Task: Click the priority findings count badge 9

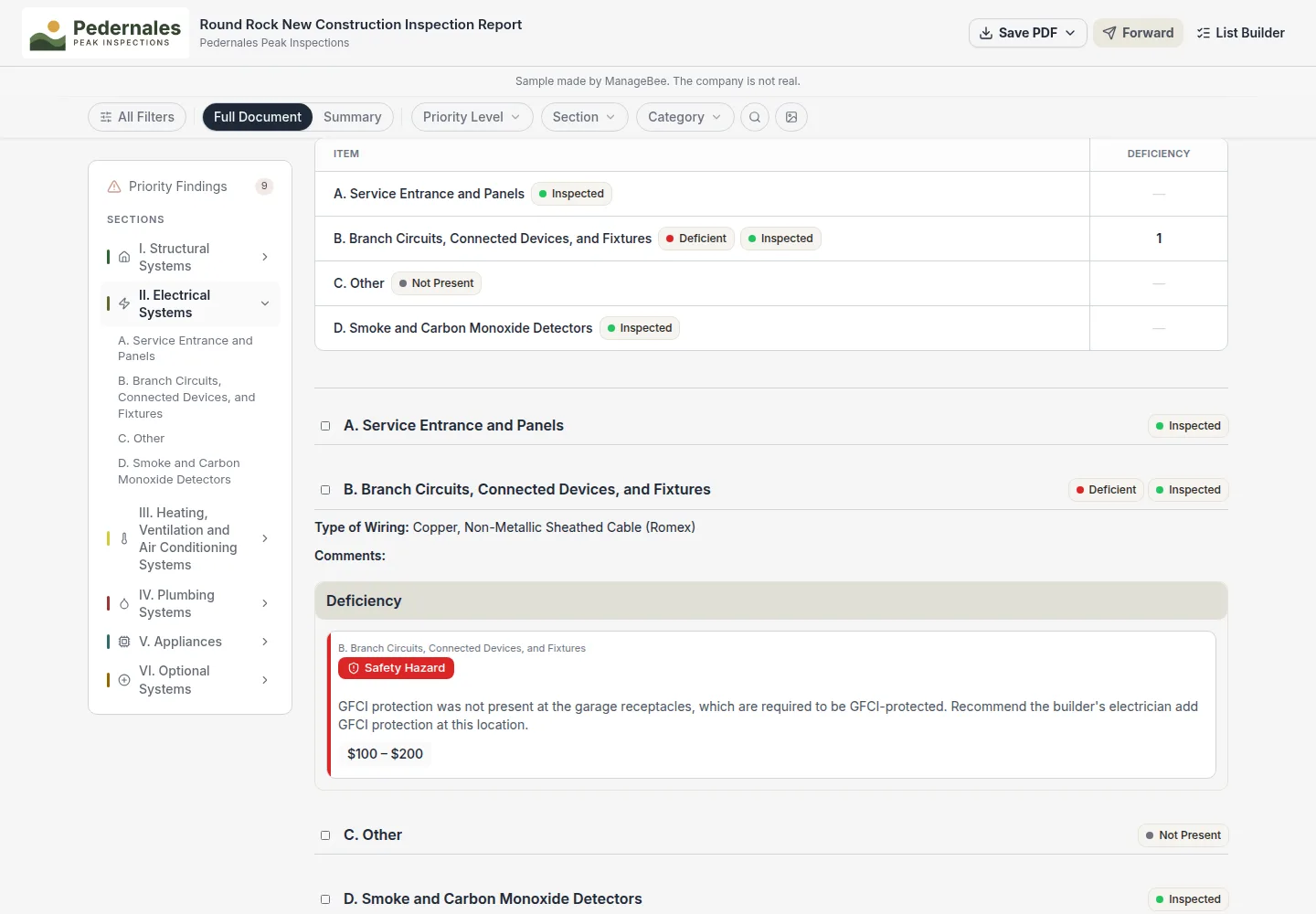Action: click(264, 186)
